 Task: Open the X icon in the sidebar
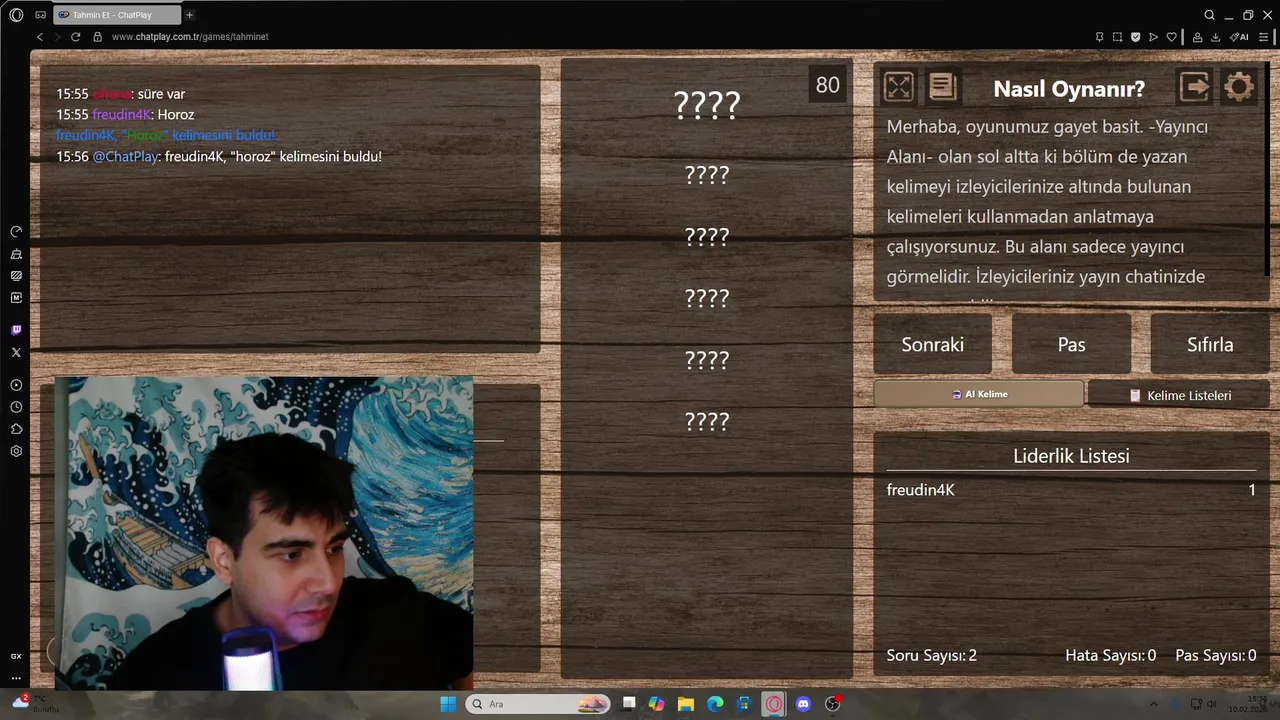click(16, 352)
